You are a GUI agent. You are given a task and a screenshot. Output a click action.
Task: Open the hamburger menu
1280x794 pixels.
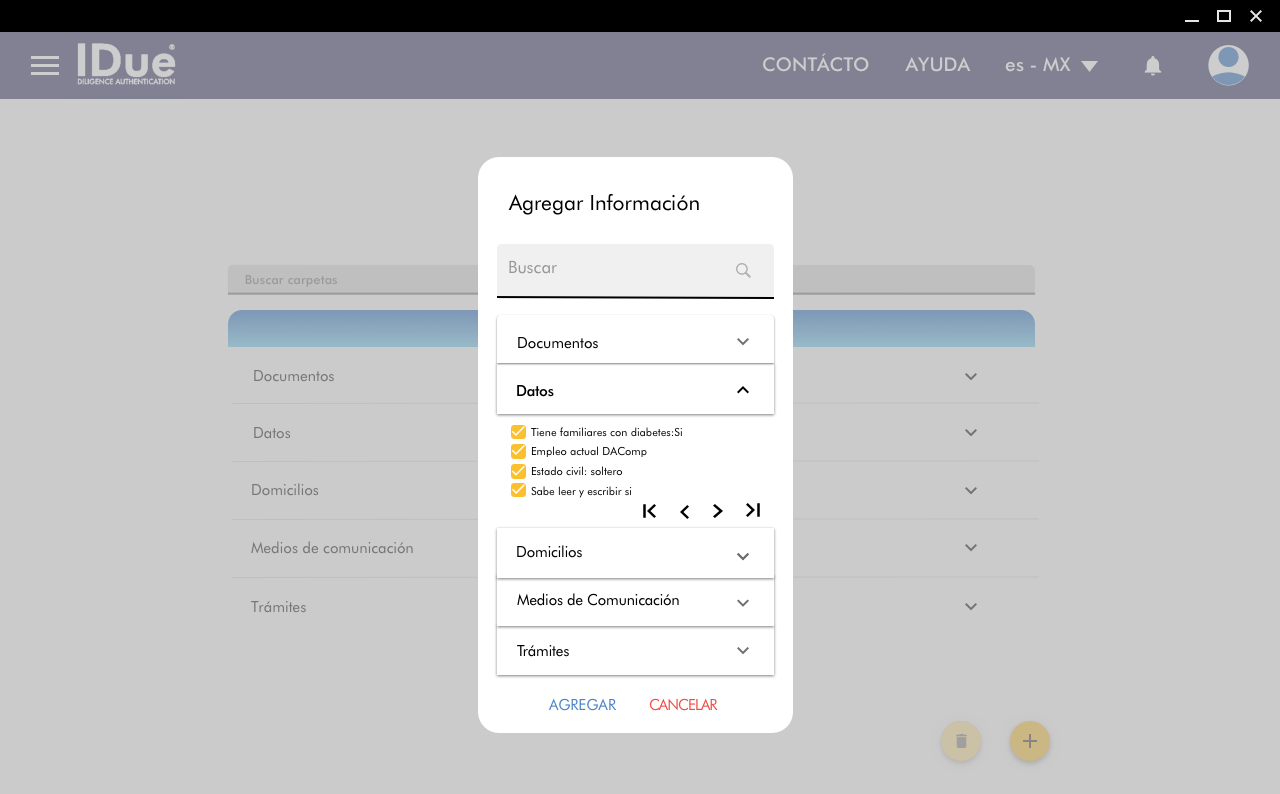coord(45,66)
